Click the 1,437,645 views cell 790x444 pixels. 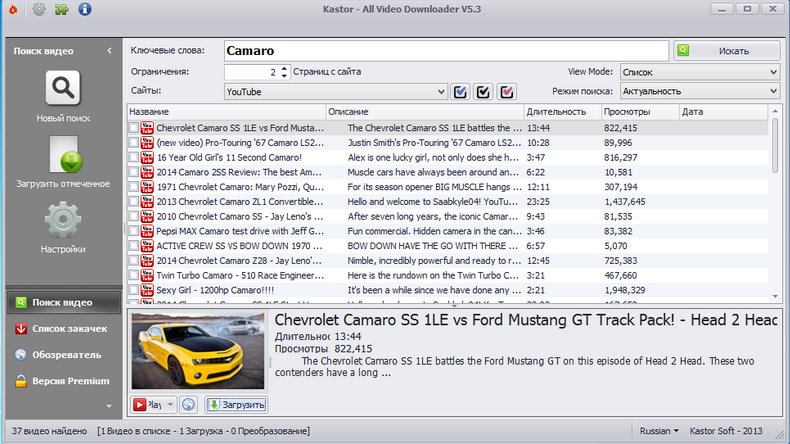[x=625, y=202]
